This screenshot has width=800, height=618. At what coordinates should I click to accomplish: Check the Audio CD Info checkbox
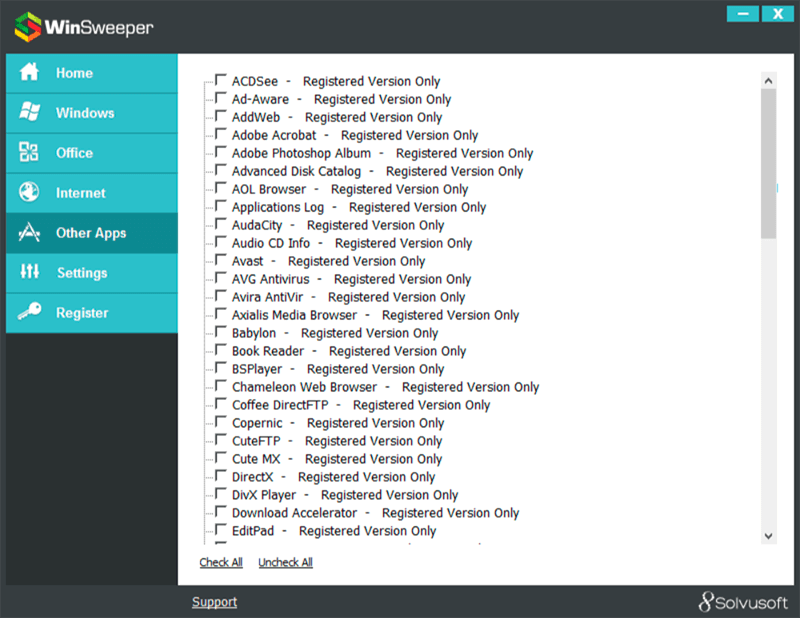click(x=220, y=242)
